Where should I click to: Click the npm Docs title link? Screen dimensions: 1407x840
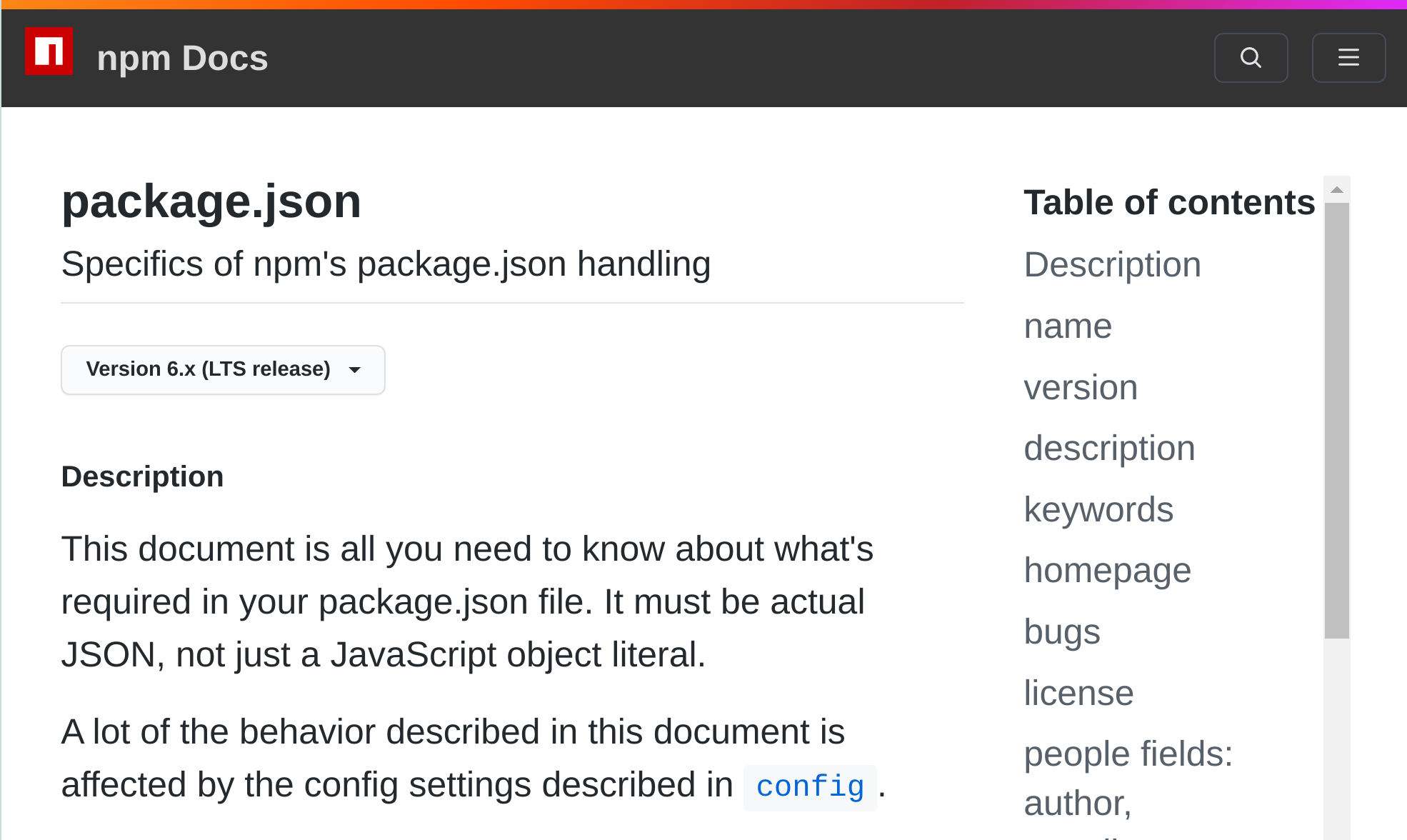(x=182, y=59)
